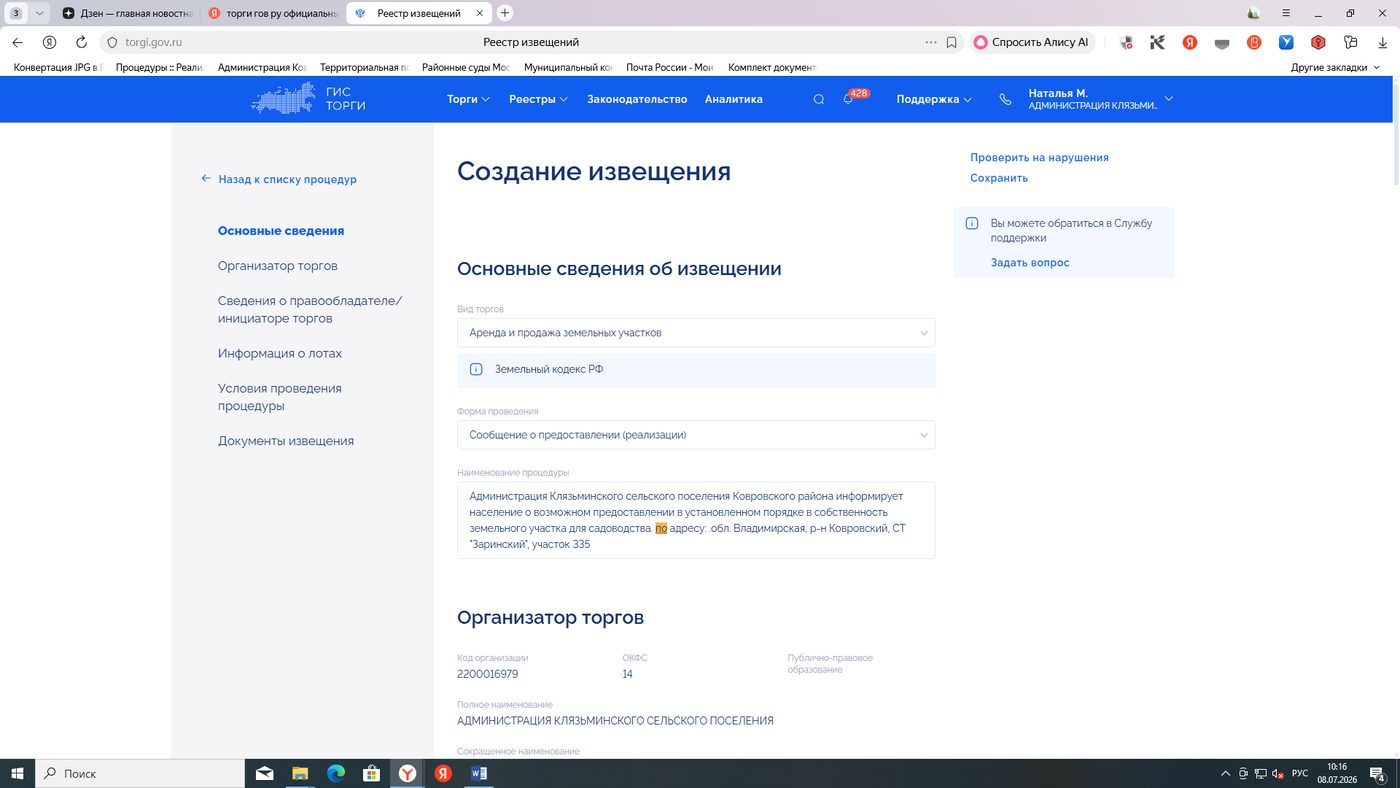Click Проверить на нарушения link

1039,157
